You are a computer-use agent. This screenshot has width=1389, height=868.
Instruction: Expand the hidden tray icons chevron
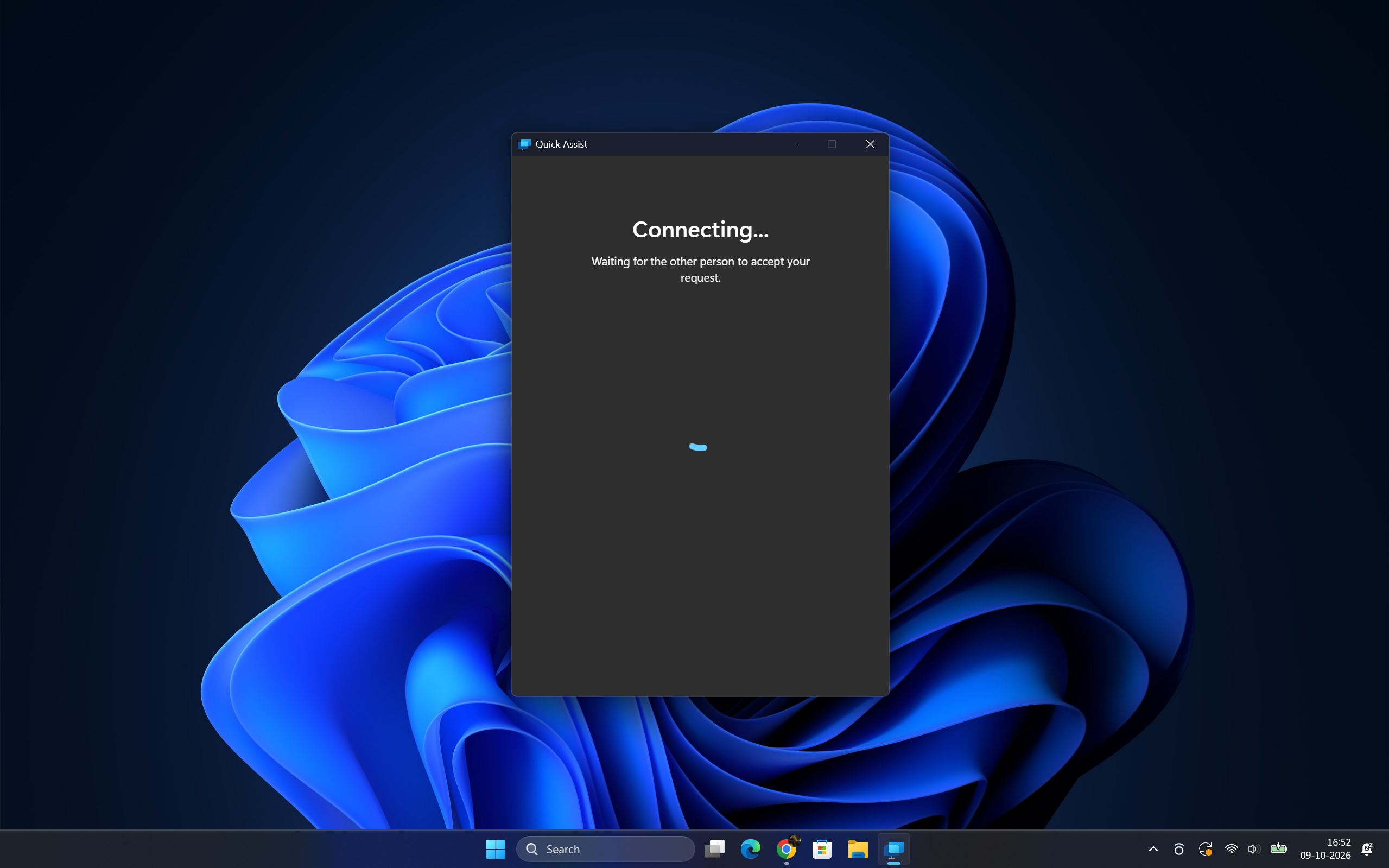coord(1153,848)
